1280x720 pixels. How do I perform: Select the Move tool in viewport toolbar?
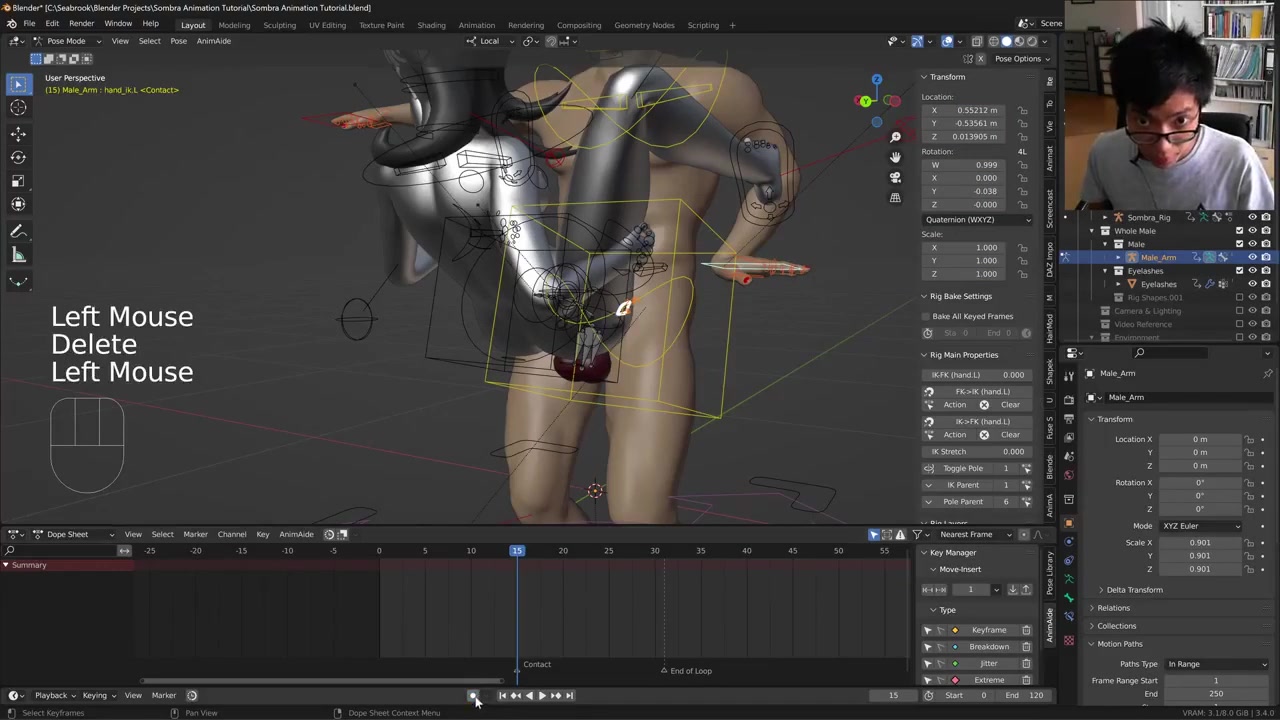18,133
